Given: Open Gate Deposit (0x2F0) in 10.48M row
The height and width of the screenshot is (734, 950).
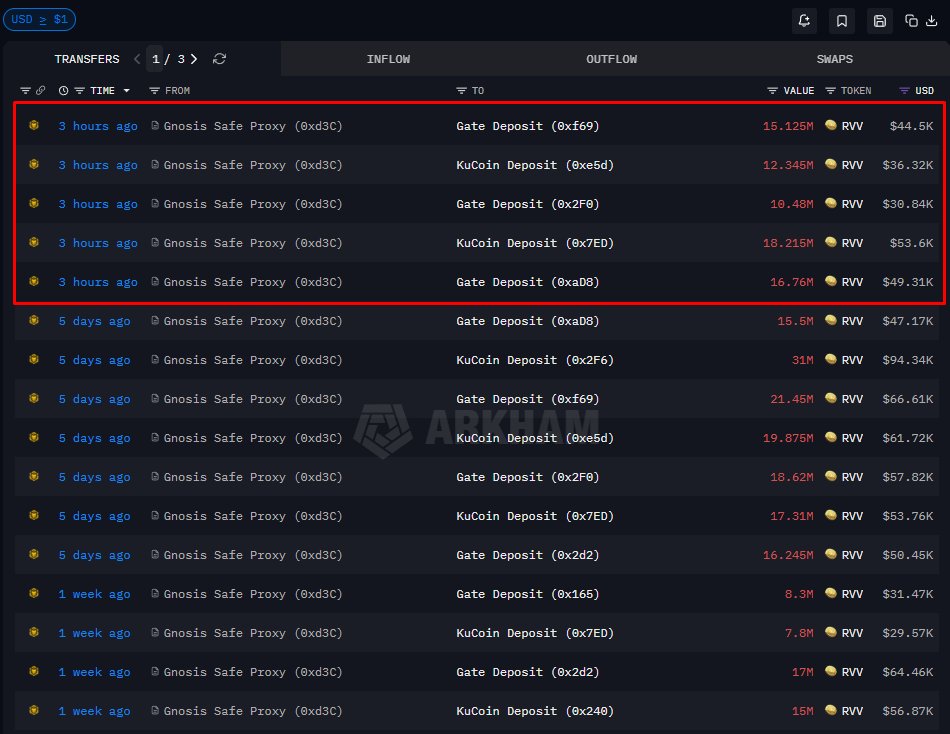Looking at the screenshot, I should pyautogui.click(x=528, y=204).
